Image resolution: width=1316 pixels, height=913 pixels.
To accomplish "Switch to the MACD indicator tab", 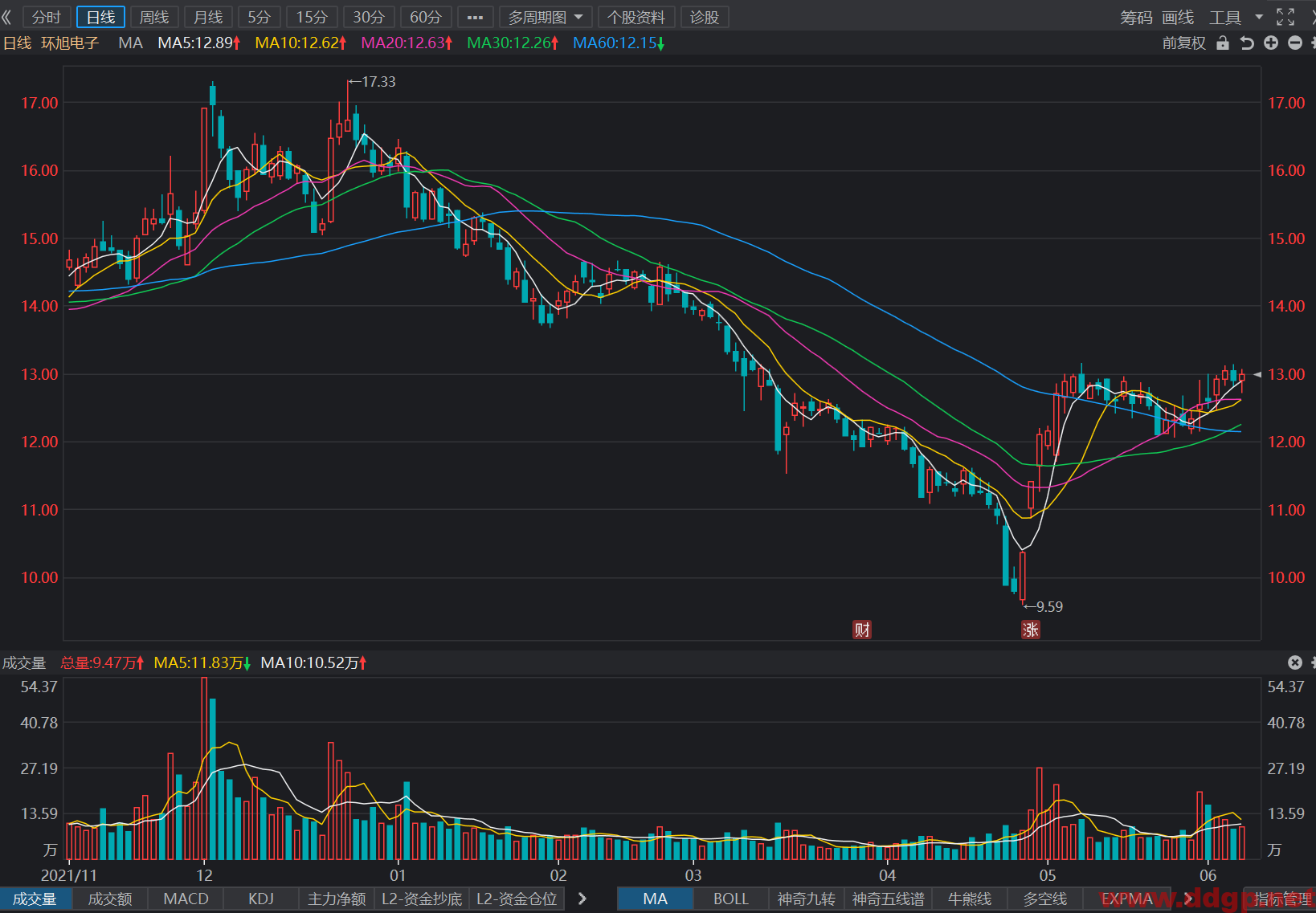I will (186, 899).
